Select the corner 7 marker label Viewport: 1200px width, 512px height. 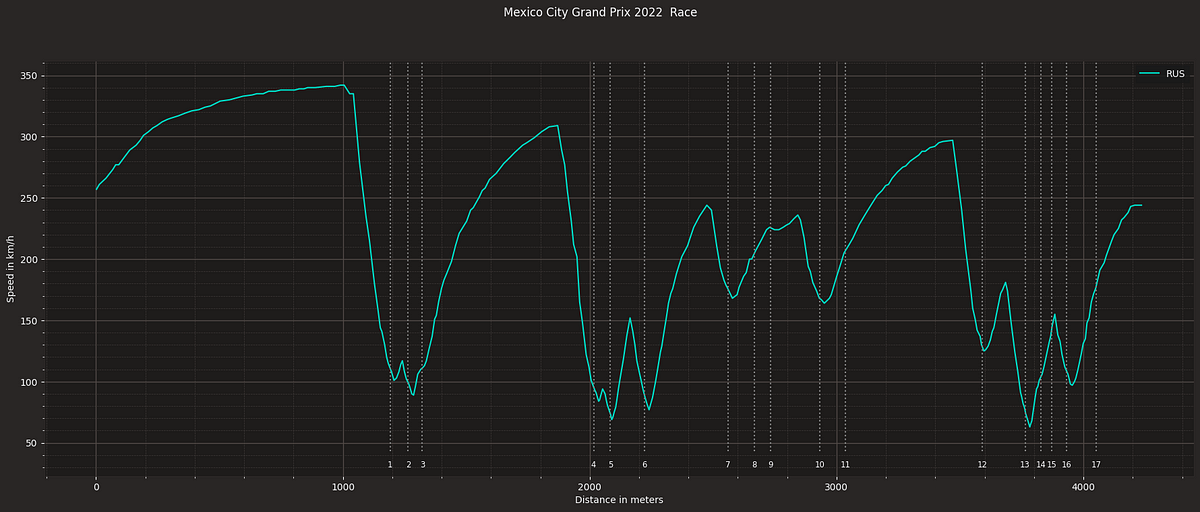click(x=728, y=465)
